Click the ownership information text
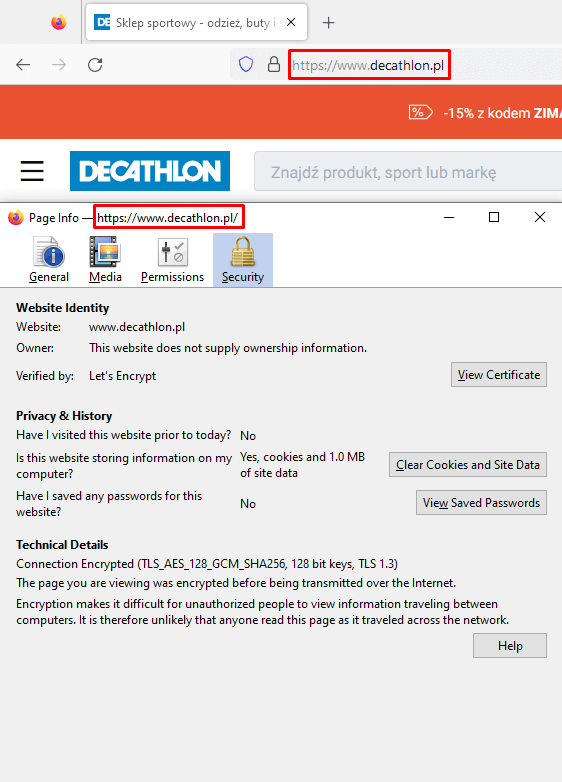 coord(228,348)
